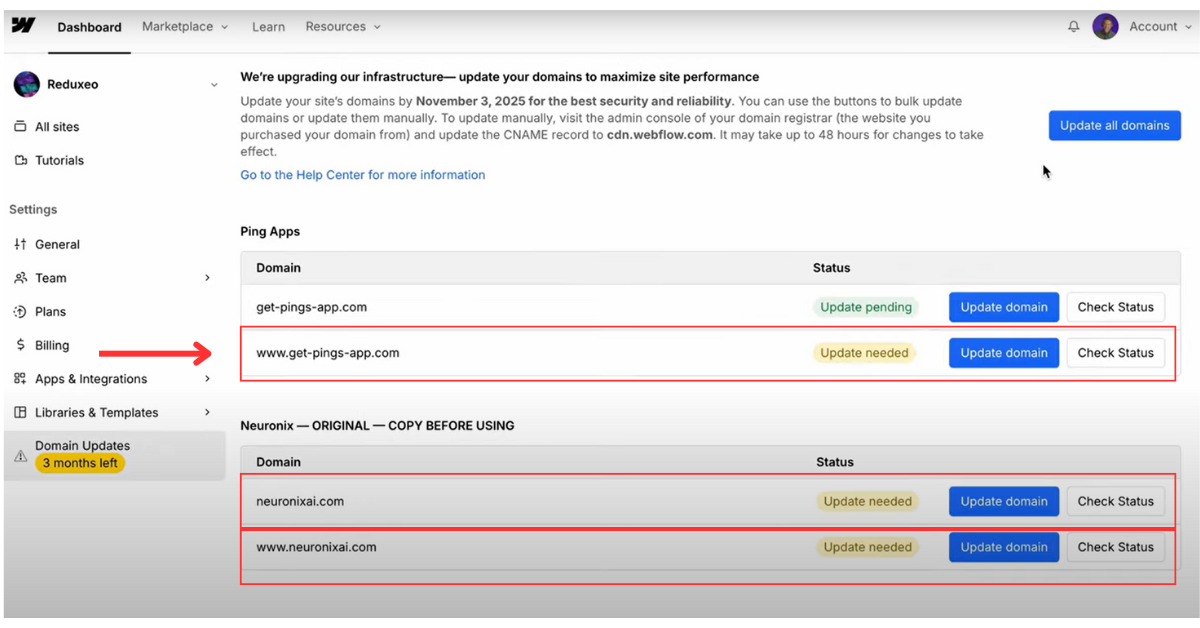
Task: Click Update needed badge for www.get-pings-app.com
Action: click(864, 353)
